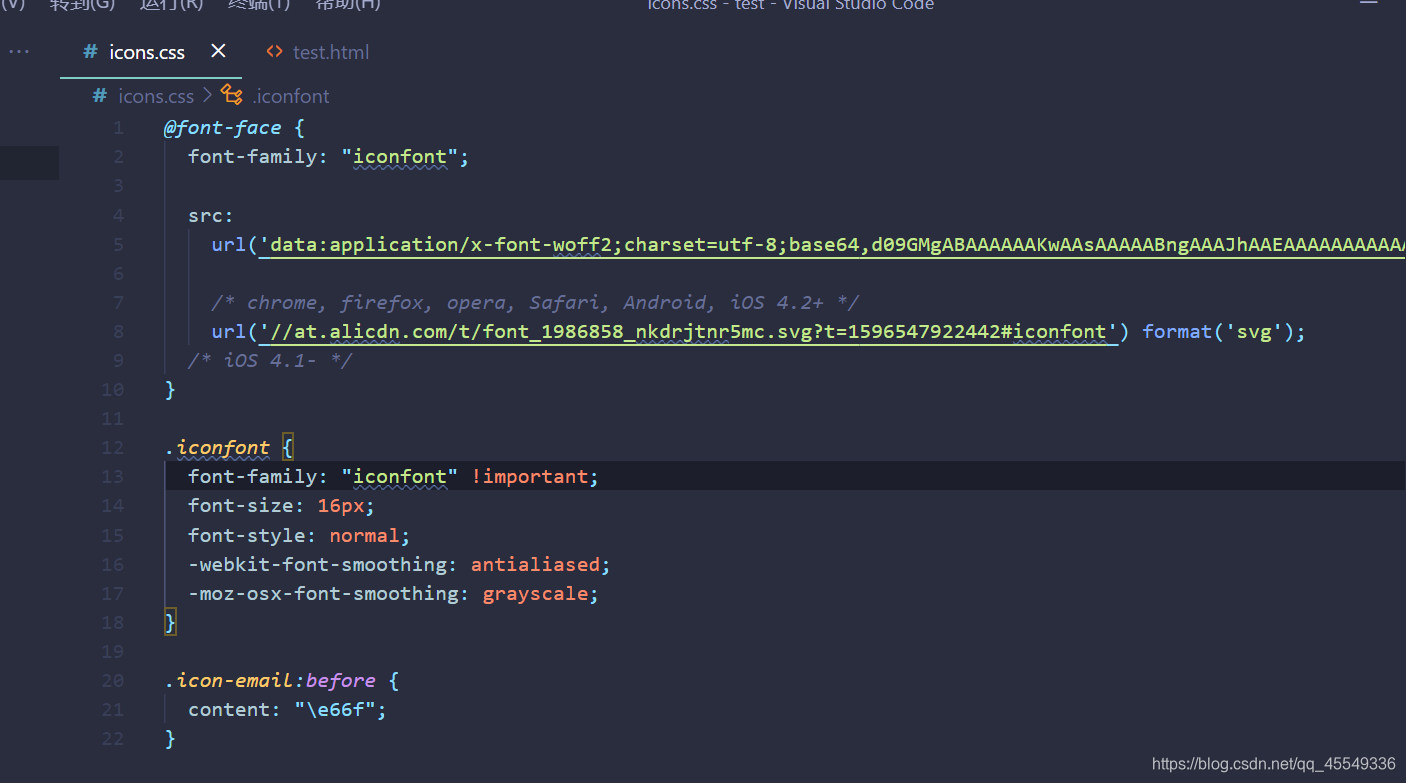Click the antialiased value on line 16
This screenshot has width=1406, height=783.
tap(535, 564)
